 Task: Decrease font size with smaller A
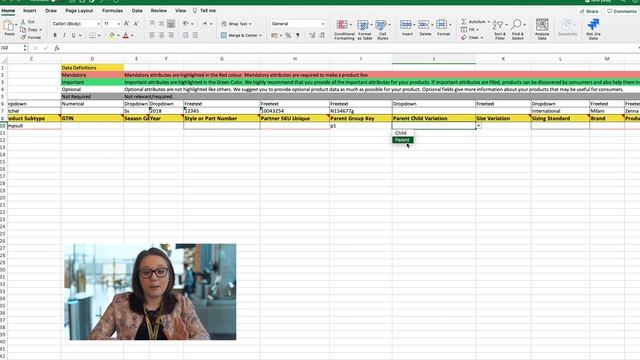pos(136,24)
